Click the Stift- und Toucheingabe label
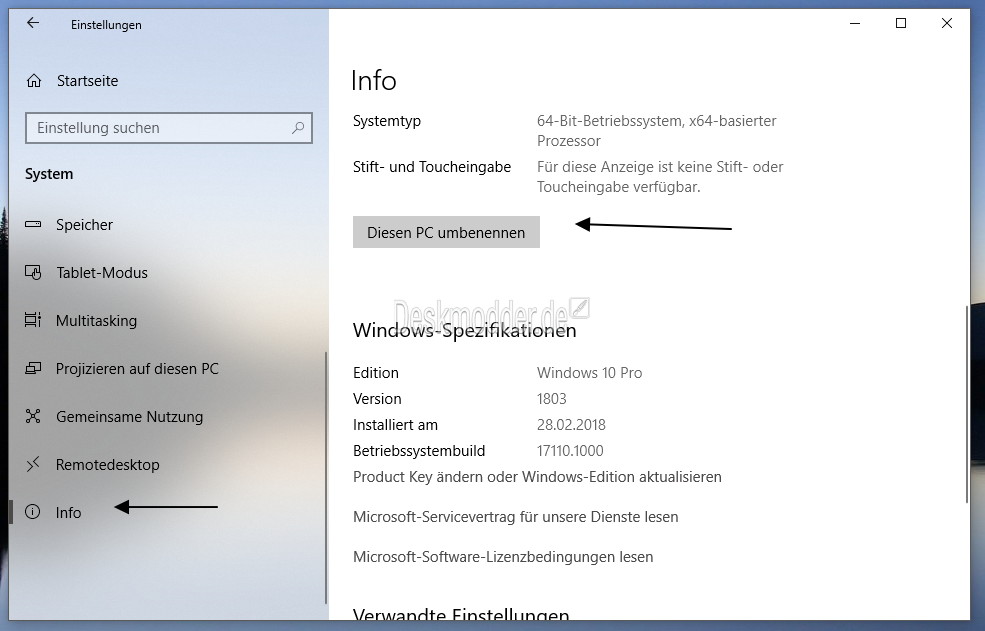Viewport: 985px width, 631px height. [x=432, y=167]
